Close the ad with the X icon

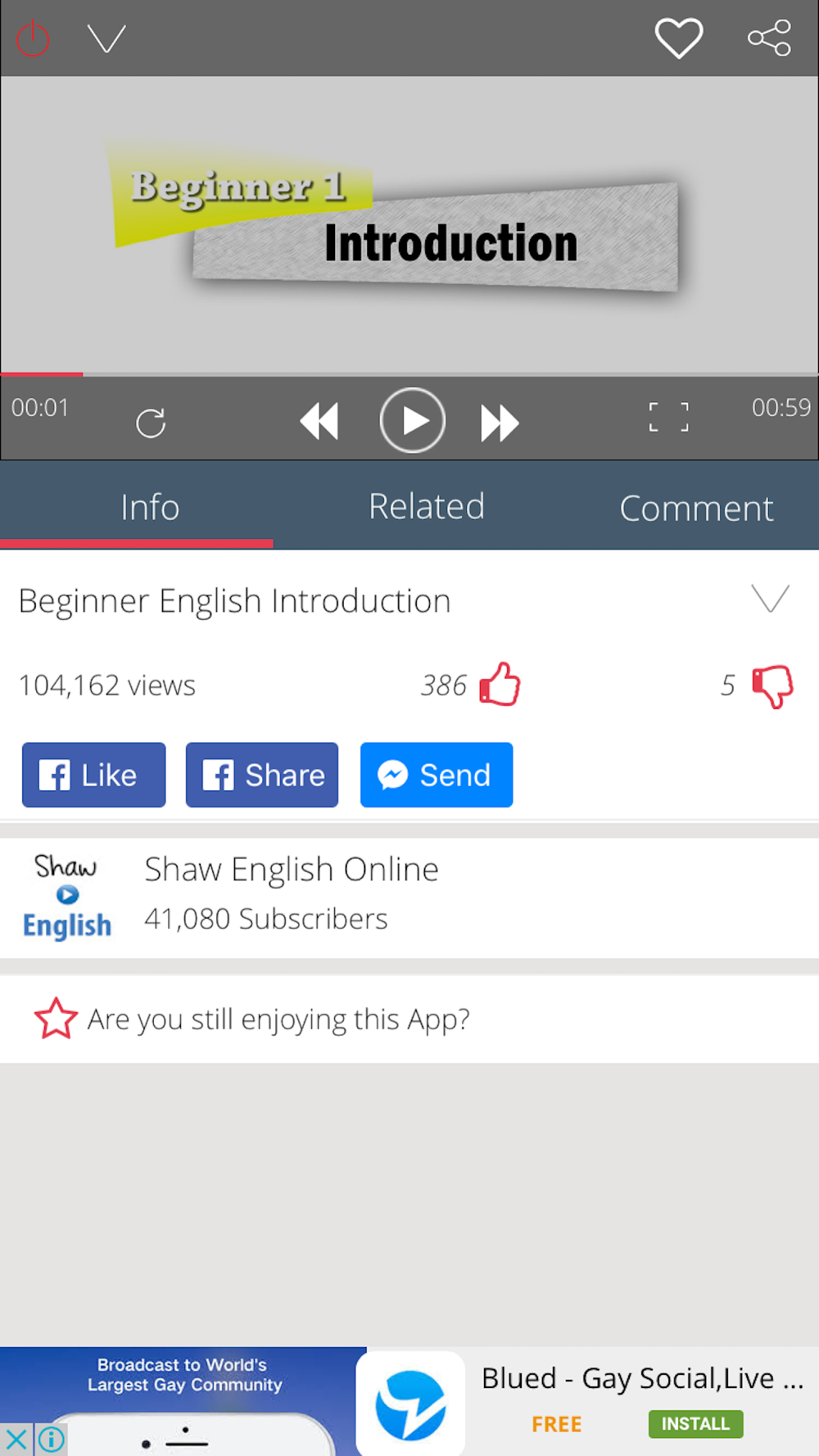pyautogui.click(x=16, y=1439)
